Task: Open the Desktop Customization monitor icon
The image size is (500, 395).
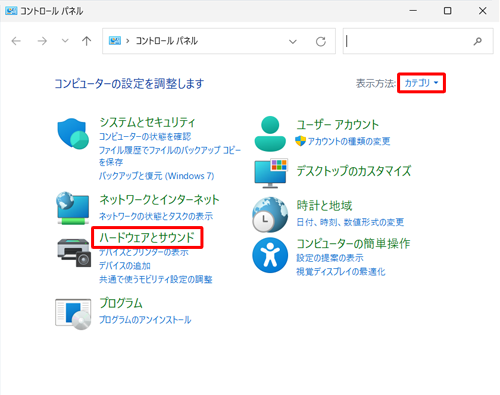Action: (x=270, y=173)
